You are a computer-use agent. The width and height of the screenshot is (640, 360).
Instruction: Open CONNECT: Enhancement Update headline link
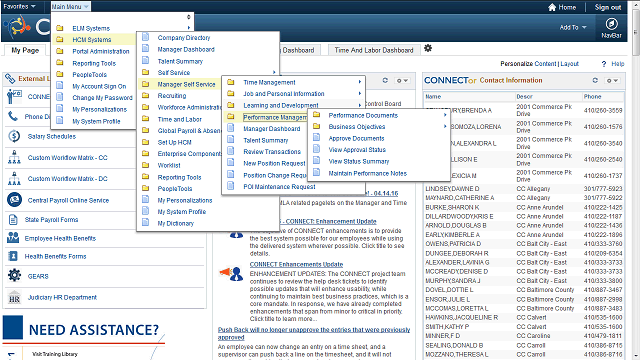point(331,221)
